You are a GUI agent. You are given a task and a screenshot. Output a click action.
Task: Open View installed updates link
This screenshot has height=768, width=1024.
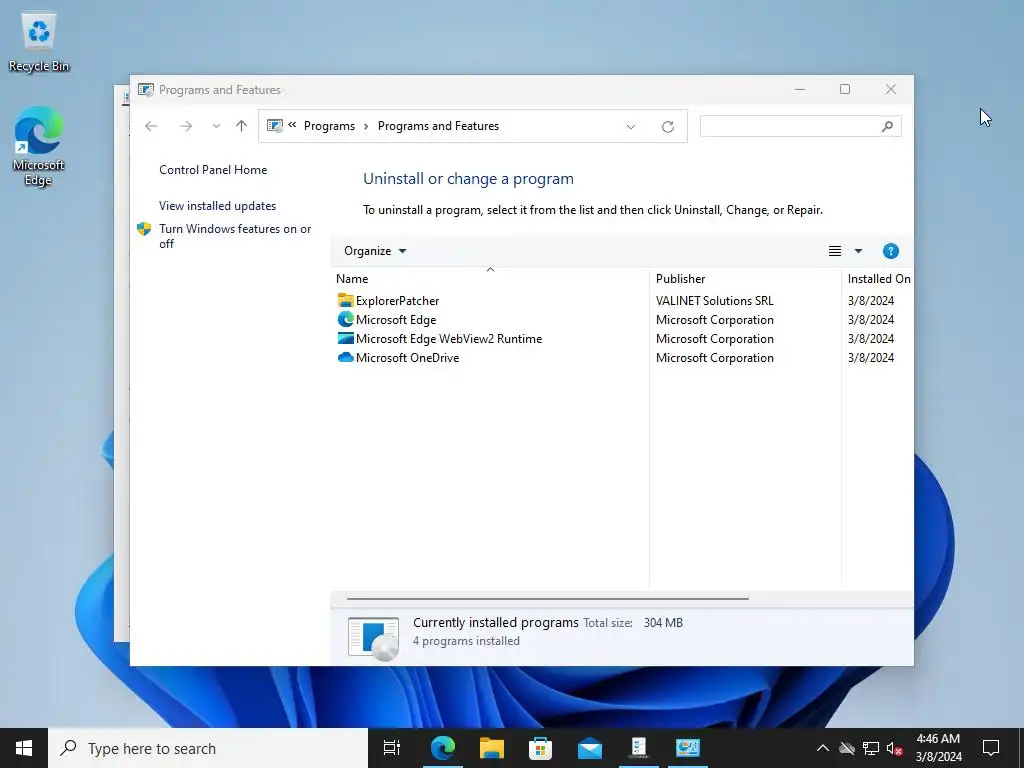point(217,206)
